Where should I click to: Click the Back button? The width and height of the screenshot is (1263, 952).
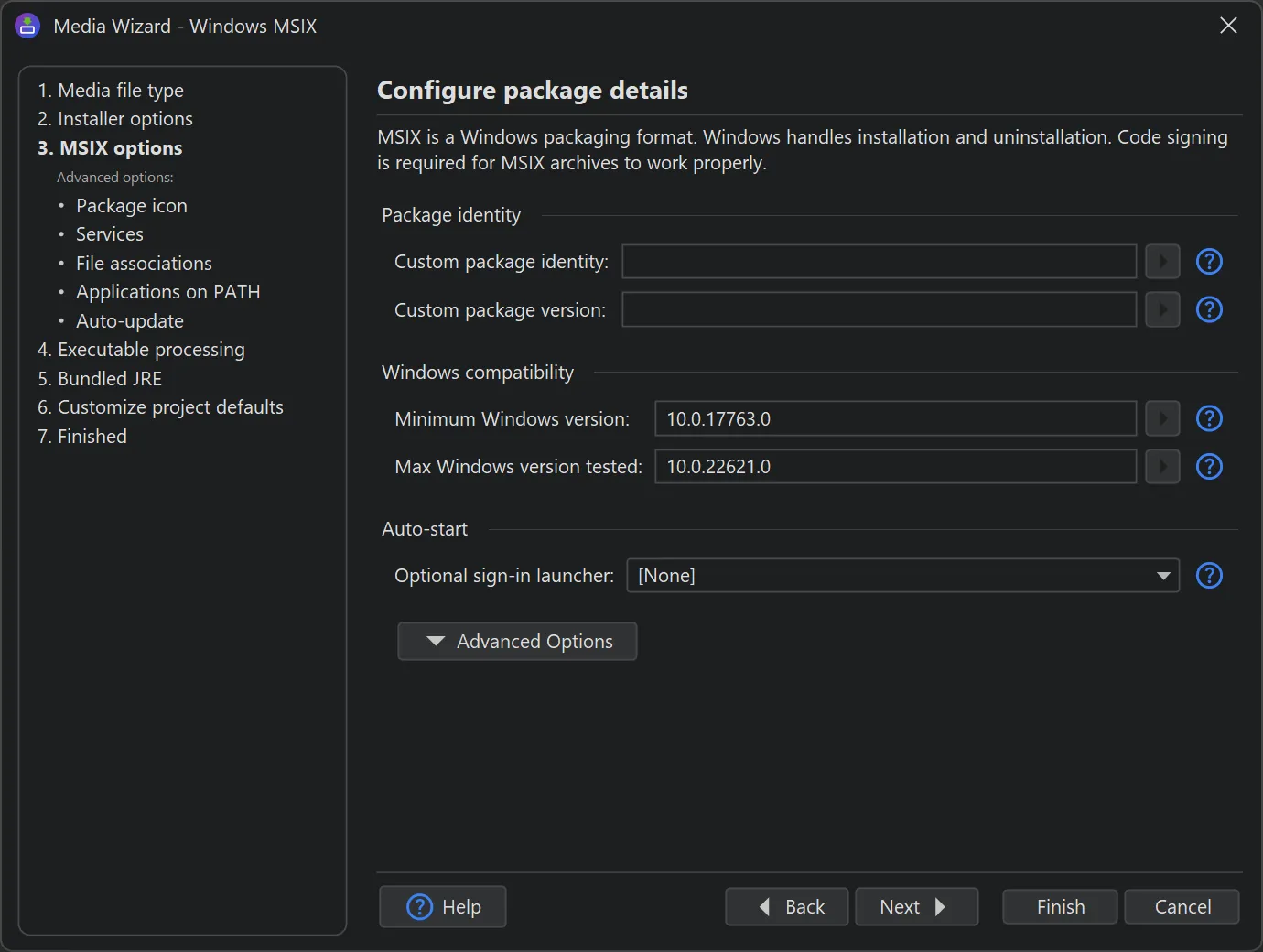pyautogui.click(x=787, y=907)
